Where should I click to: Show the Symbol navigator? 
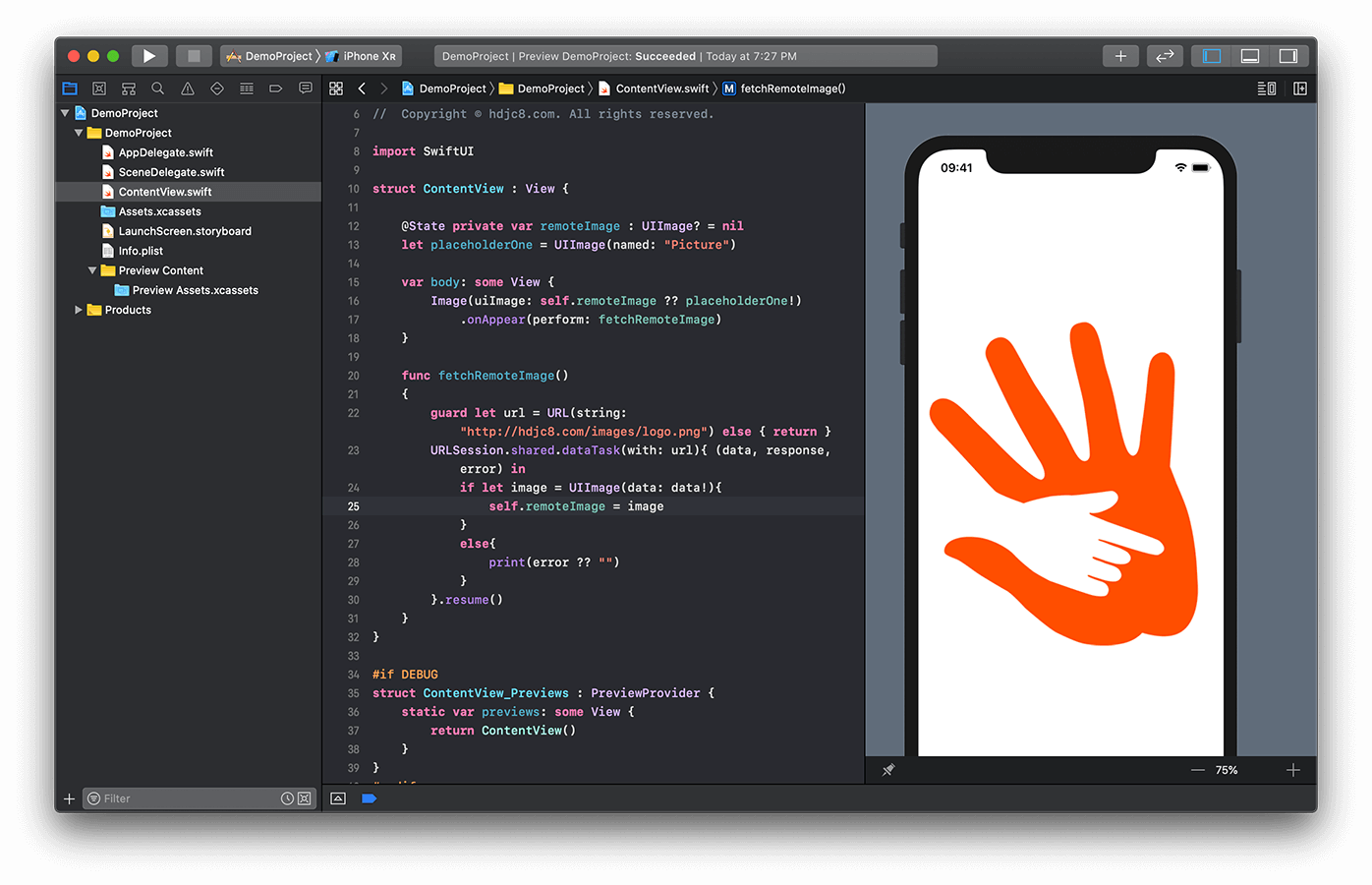click(129, 88)
